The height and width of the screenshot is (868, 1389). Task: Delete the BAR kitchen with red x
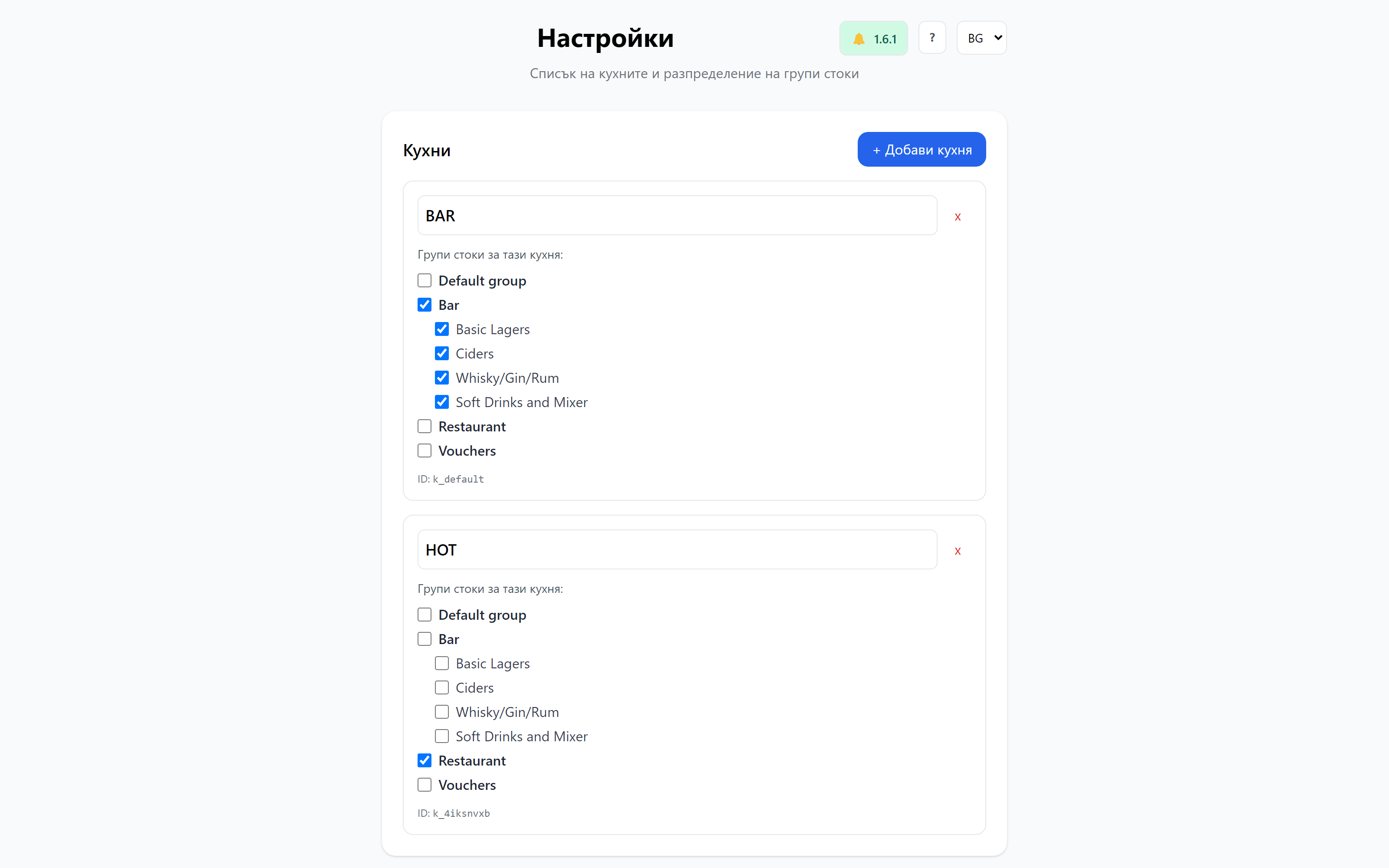(x=957, y=217)
